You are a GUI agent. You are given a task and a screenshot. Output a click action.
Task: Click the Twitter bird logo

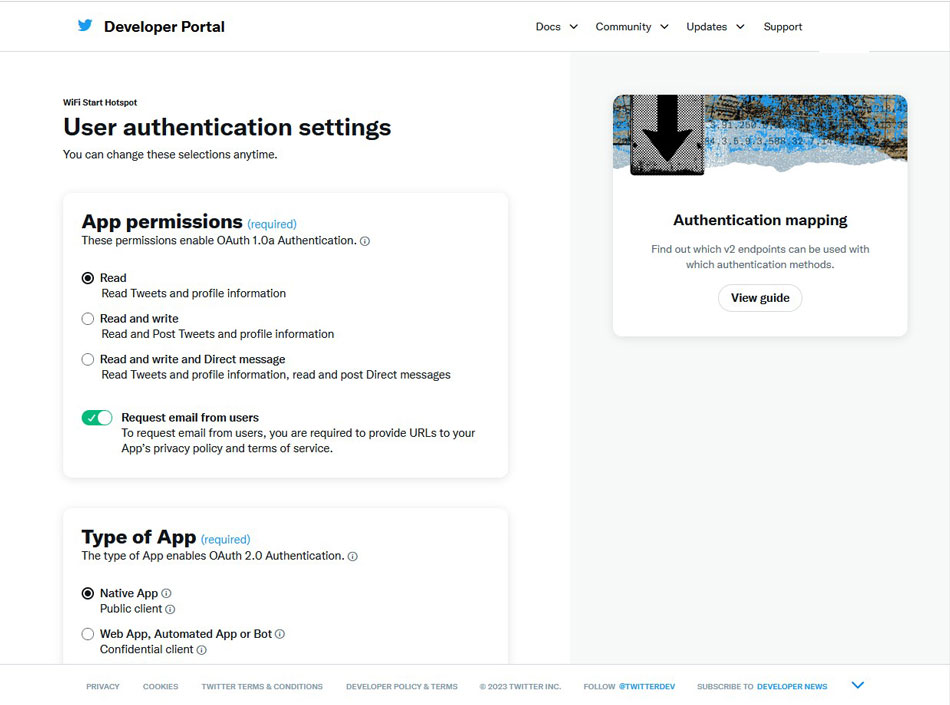[x=85, y=26]
